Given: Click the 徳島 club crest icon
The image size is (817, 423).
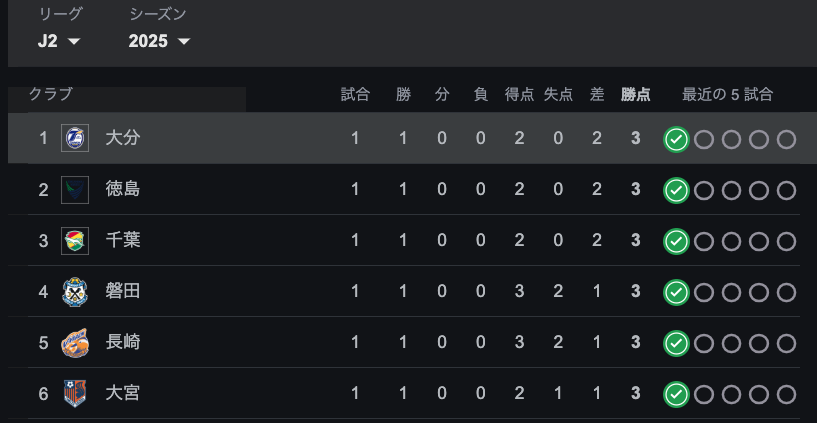Looking at the screenshot, I should tap(75, 190).
